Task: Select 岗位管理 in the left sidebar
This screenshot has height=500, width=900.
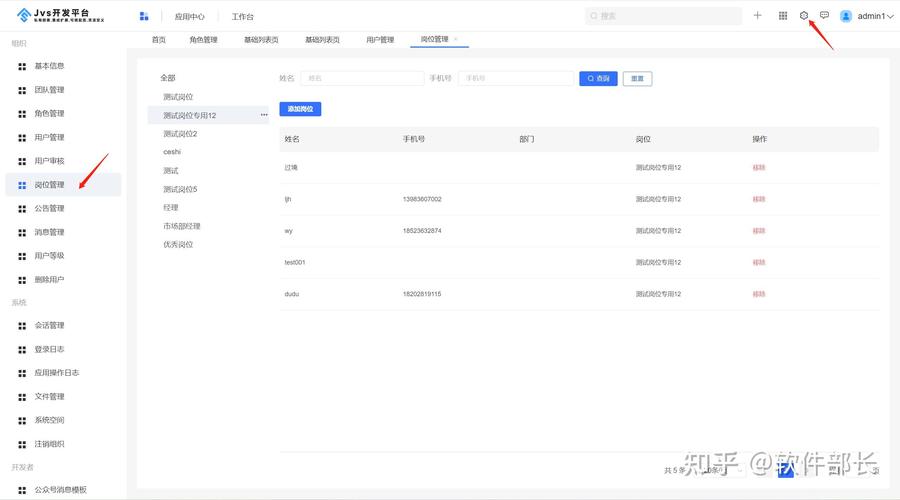Action: 63,185
